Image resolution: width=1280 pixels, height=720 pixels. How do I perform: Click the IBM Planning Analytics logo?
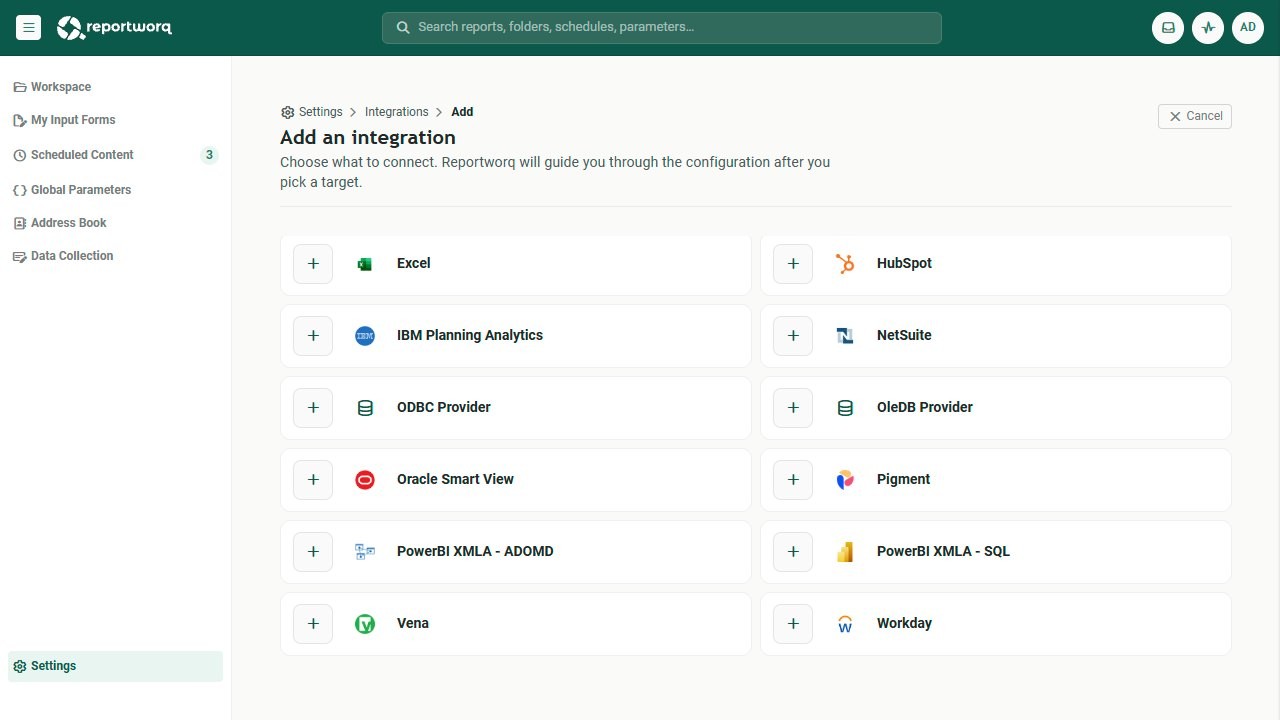365,336
